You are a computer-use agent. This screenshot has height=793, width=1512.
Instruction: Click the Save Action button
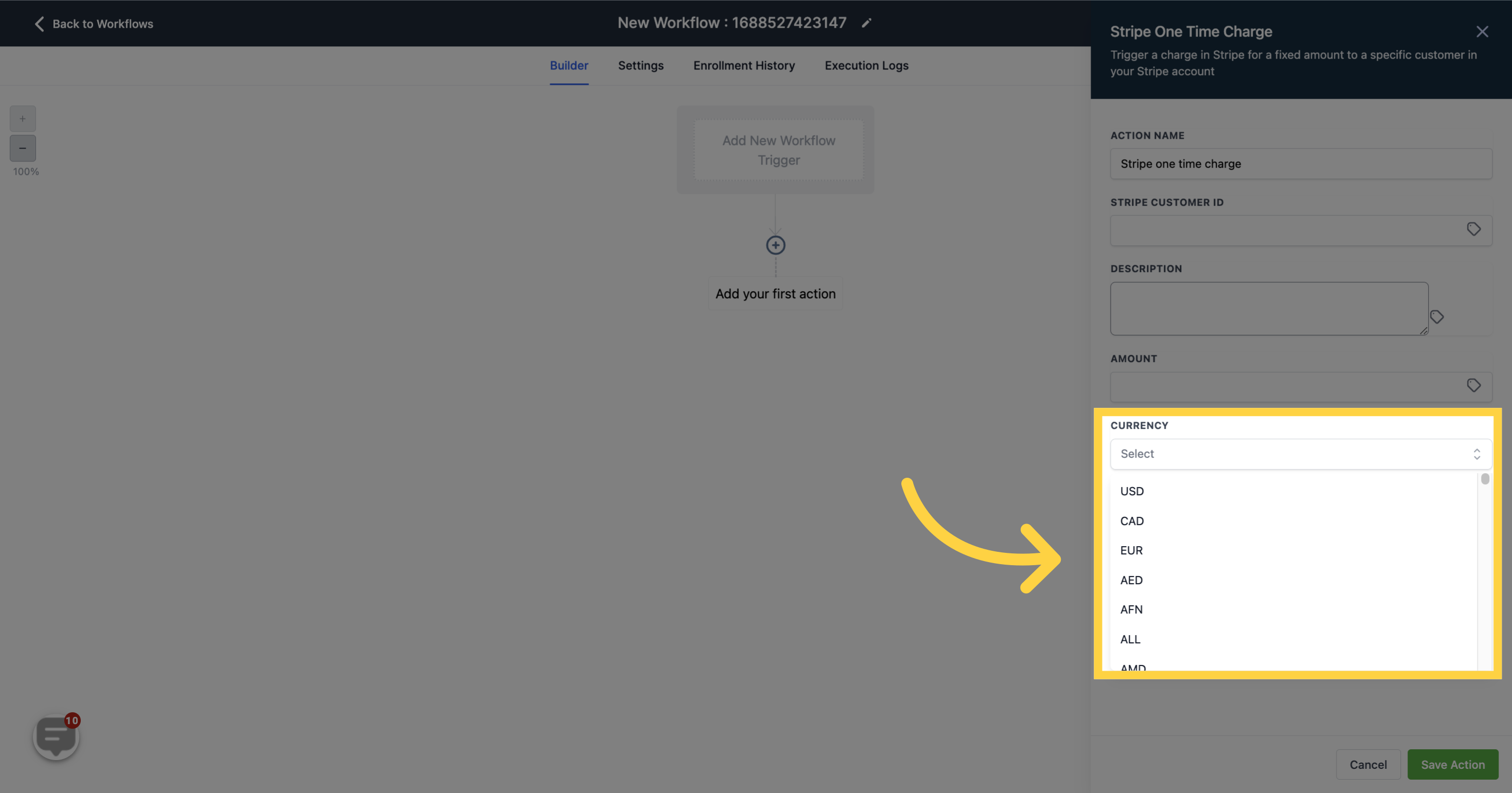pyautogui.click(x=1453, y=764)
